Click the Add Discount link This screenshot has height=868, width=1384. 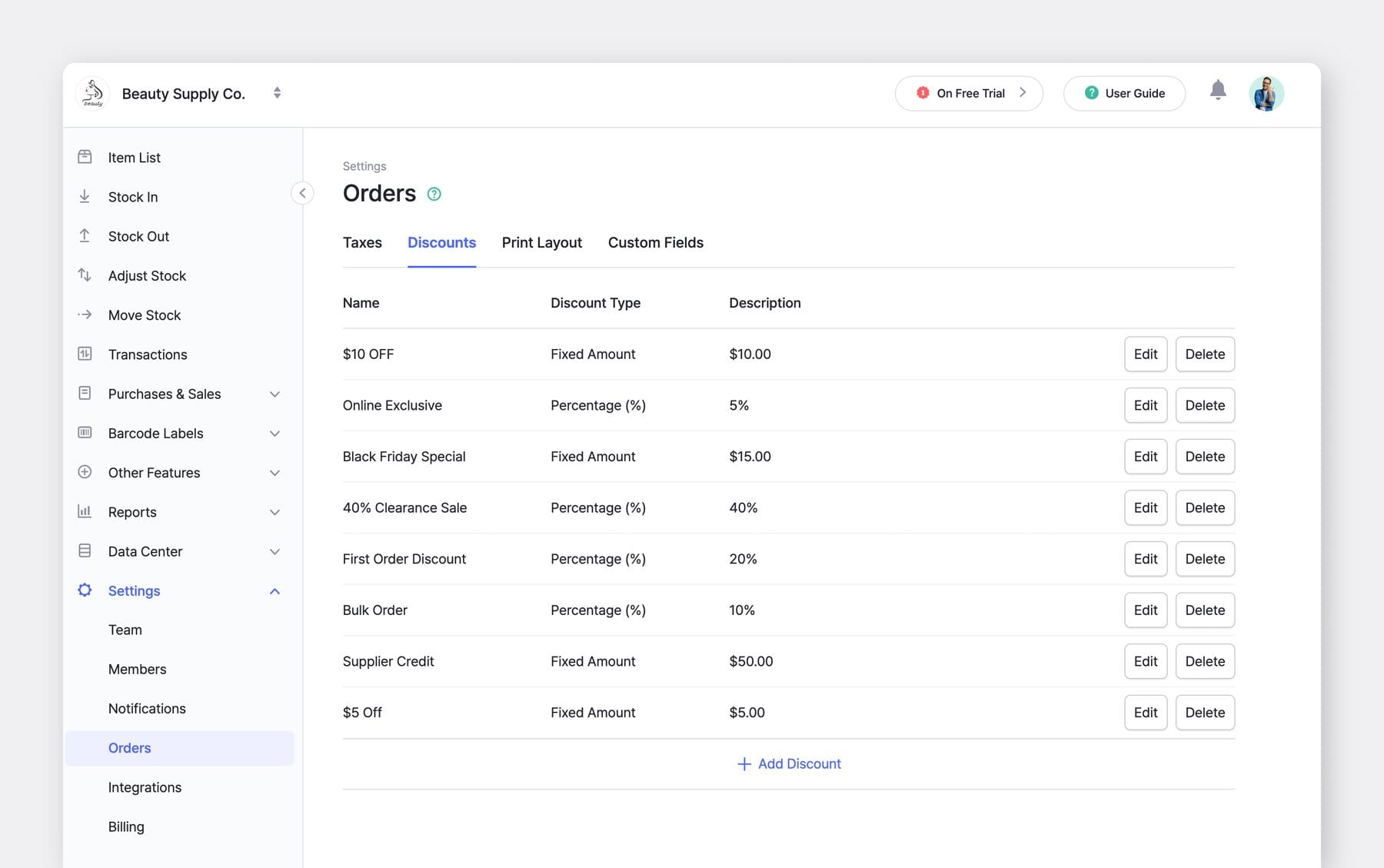point(788,763)
